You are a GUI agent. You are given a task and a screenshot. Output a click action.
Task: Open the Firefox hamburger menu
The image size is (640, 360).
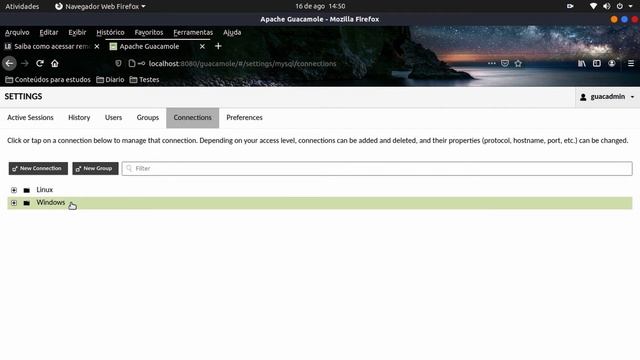(x=631, y=63)
